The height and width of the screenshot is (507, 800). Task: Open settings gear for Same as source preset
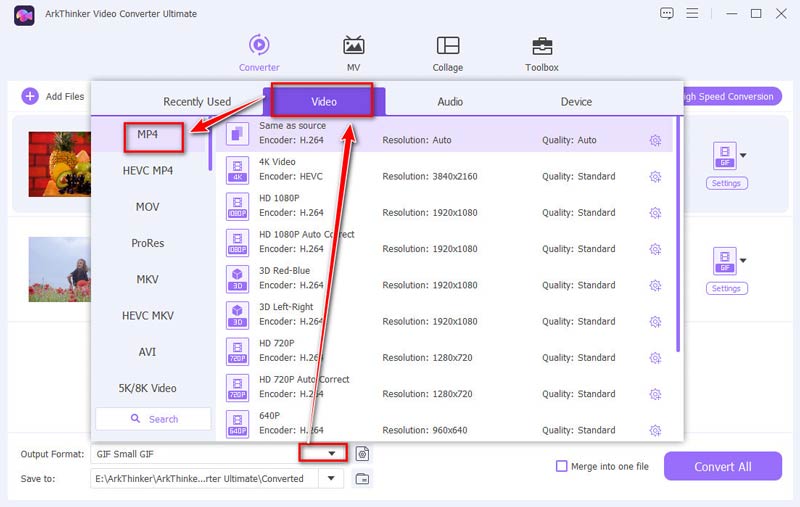click(655, 140)
